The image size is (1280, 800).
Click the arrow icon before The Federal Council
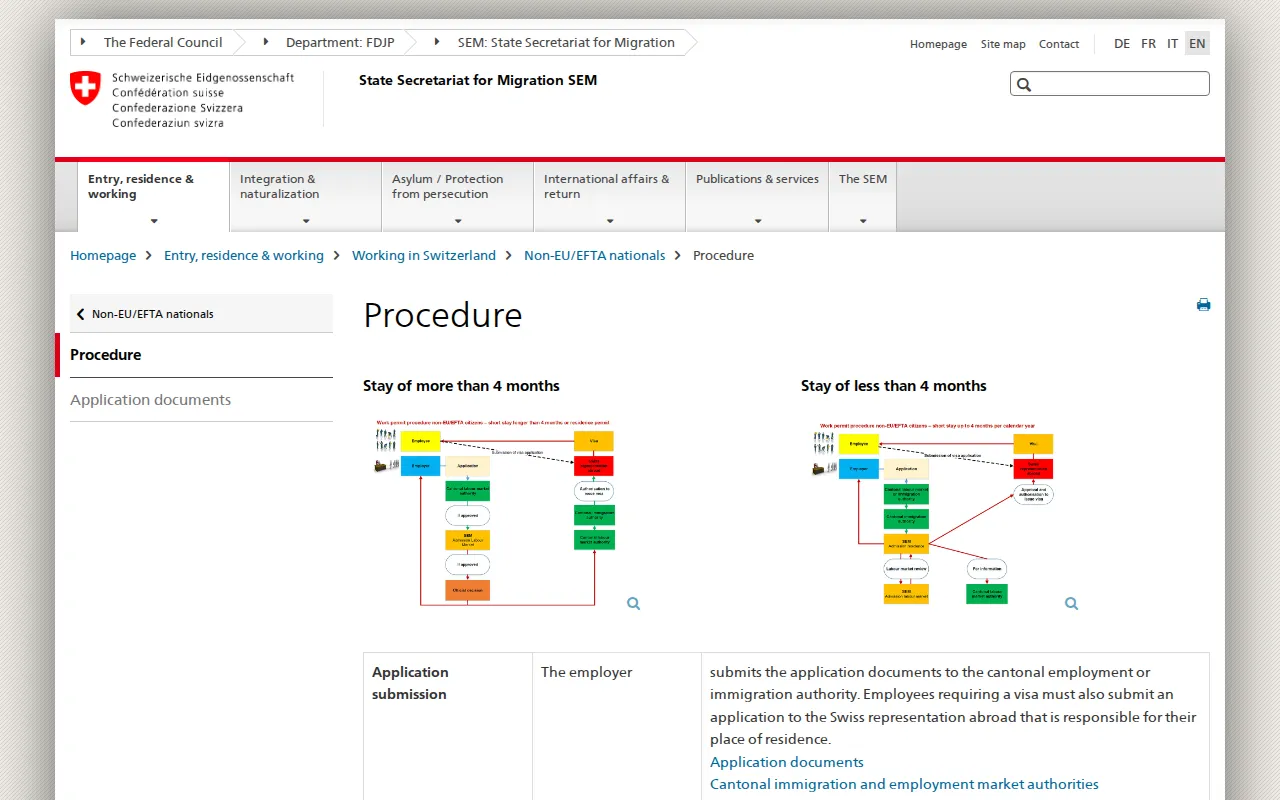pos(83,42)
